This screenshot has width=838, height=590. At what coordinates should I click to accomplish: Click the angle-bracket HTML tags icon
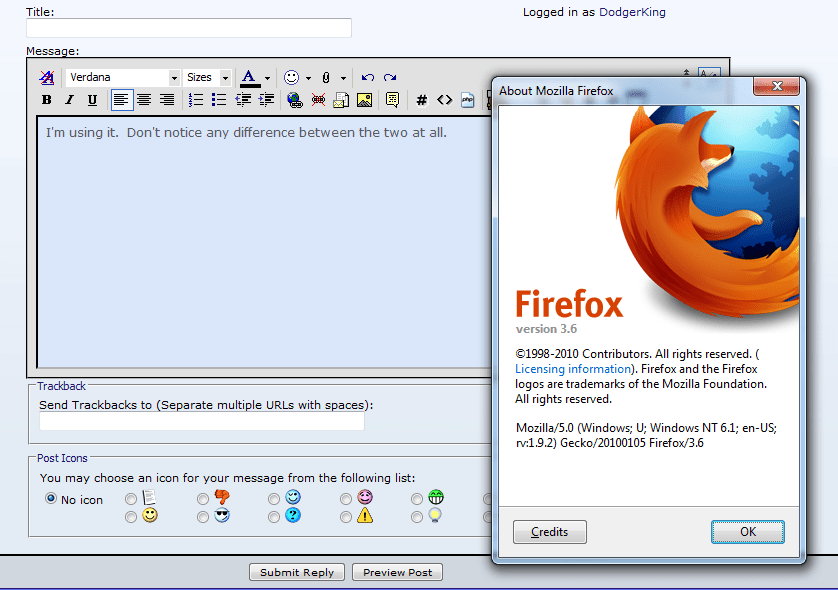[445, 100]
